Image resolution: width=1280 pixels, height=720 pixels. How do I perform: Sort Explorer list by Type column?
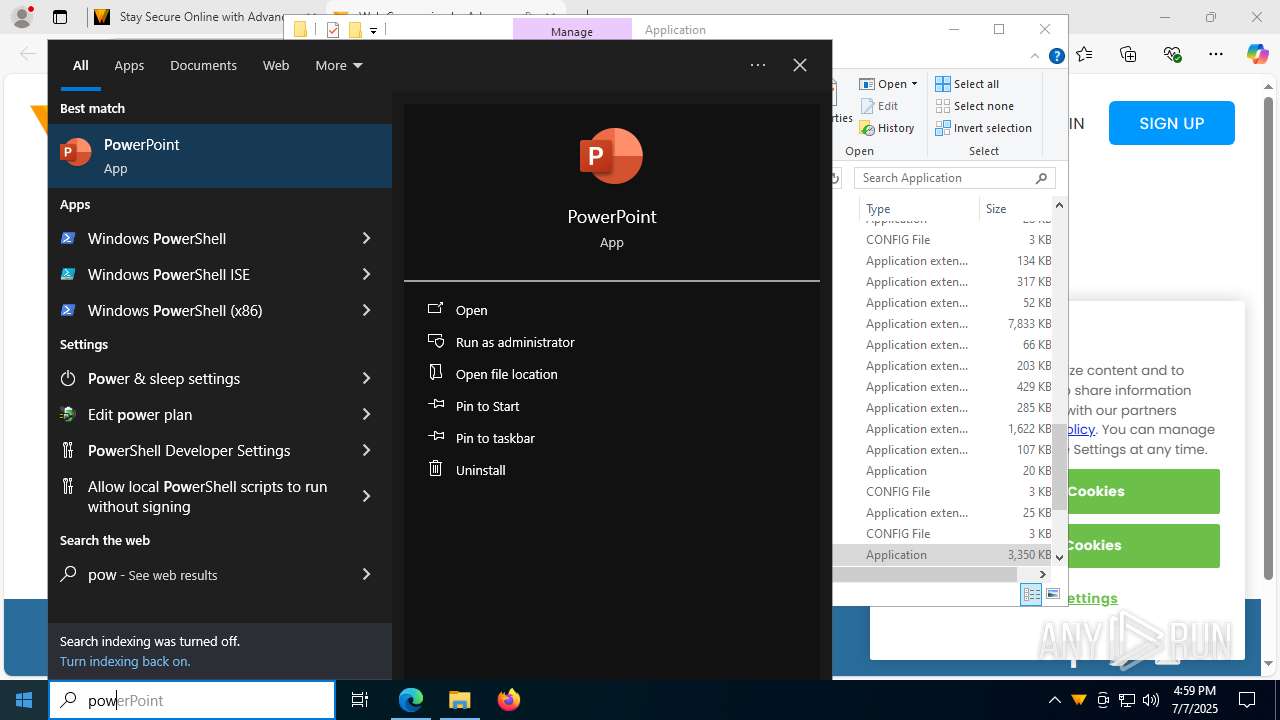(920, 208)
